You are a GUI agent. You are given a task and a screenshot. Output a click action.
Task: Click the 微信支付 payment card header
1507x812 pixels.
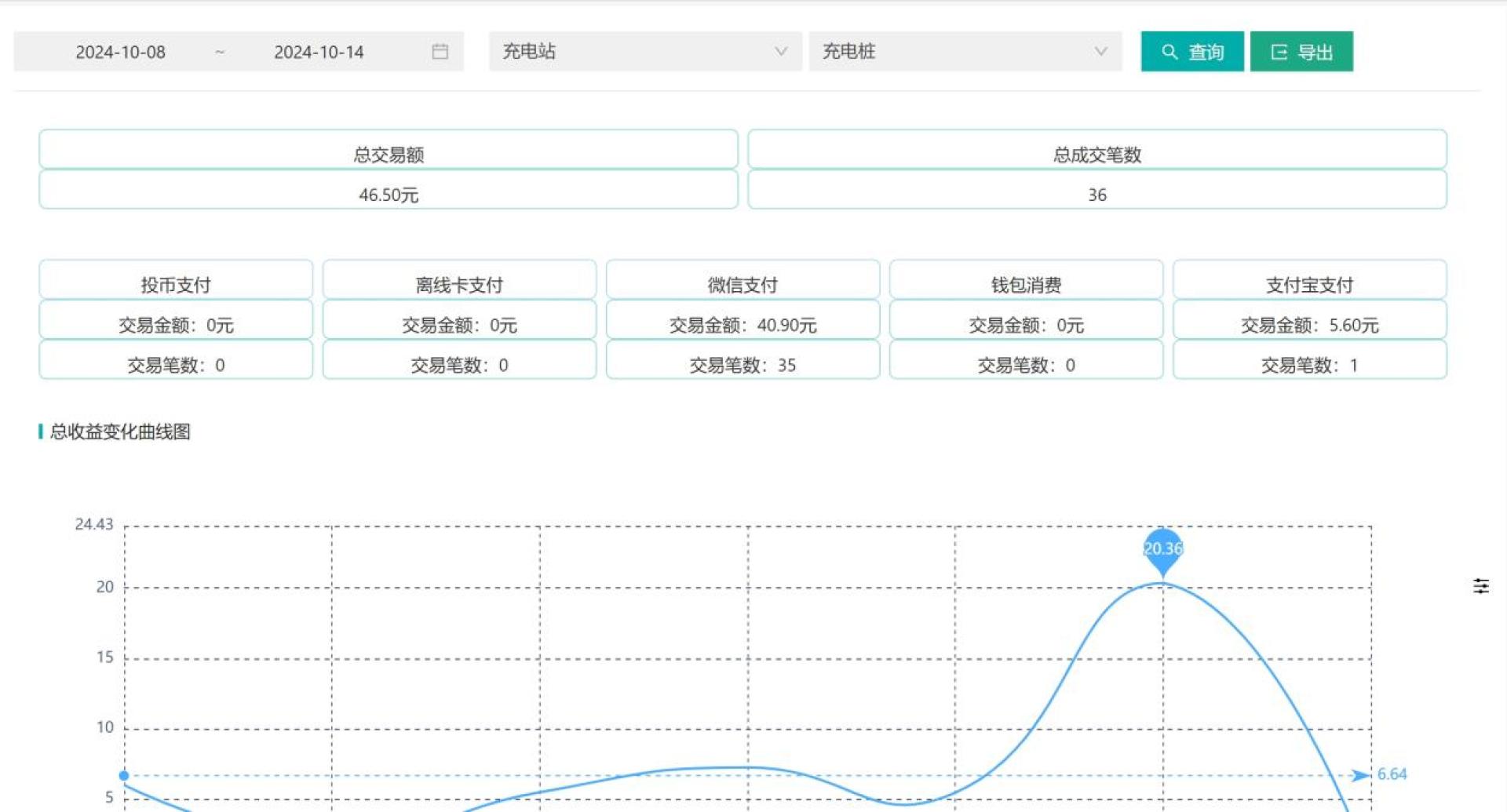742,284
